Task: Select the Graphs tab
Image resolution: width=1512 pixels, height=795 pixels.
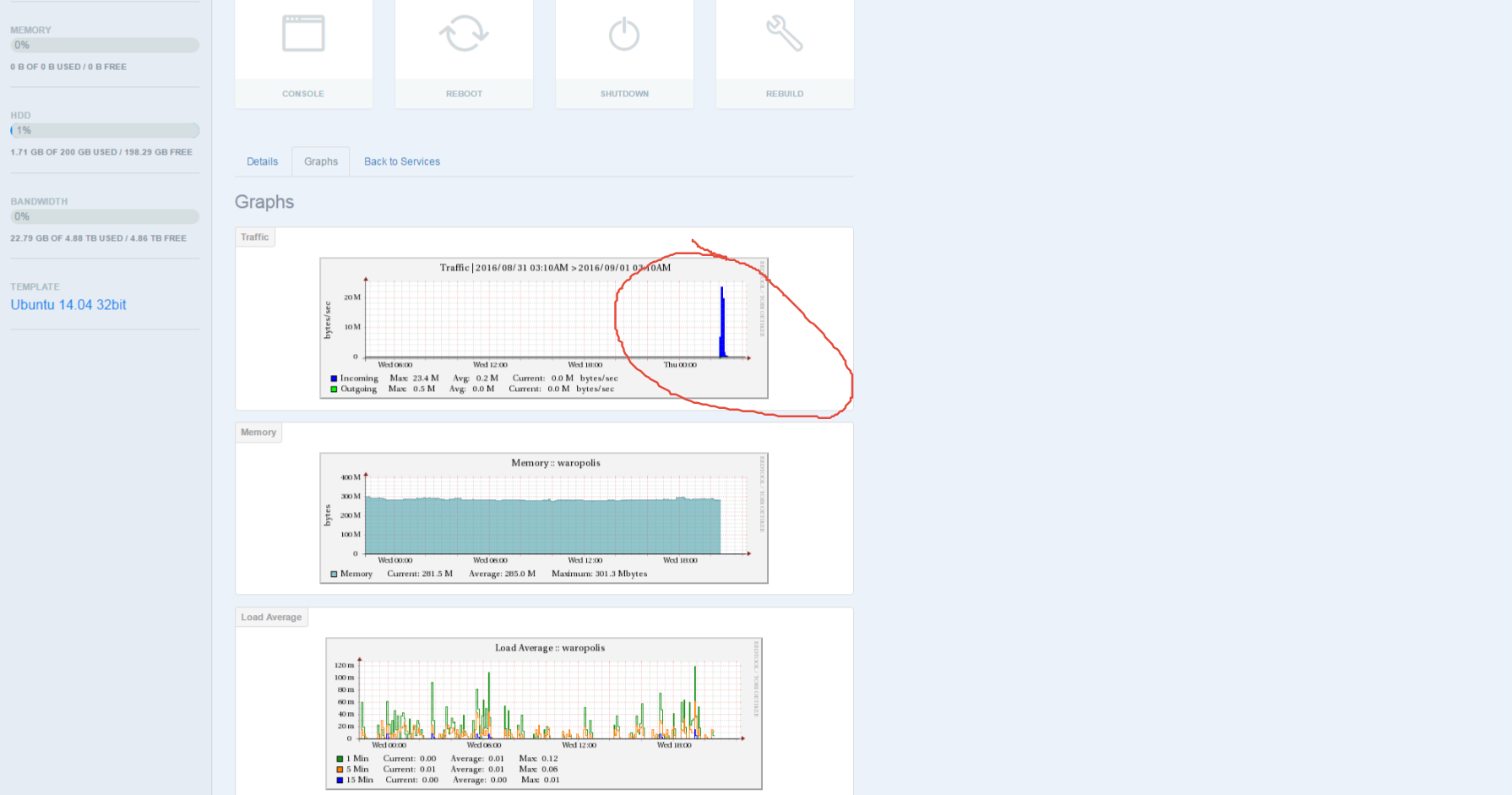Action: (x=321, y=161)
